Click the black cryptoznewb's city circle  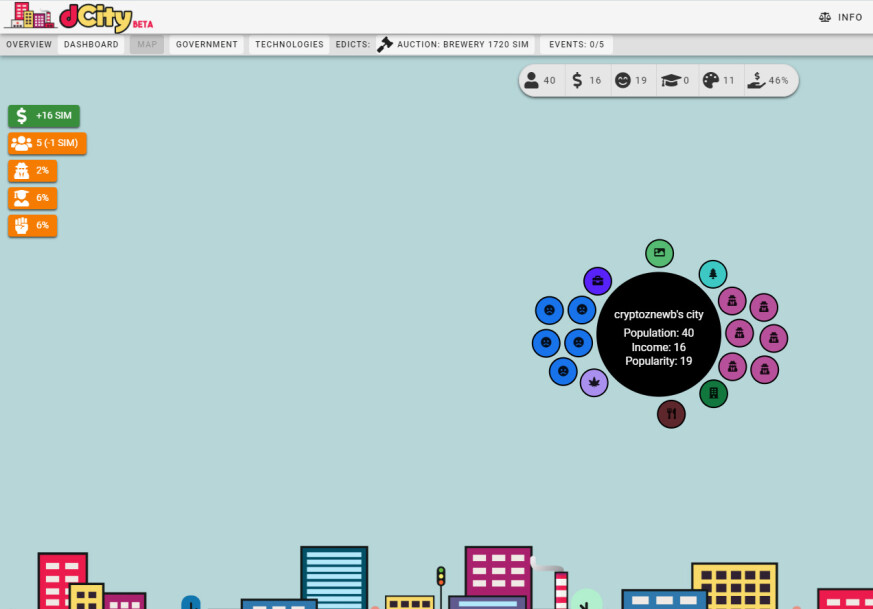click(x=659, y=334)
